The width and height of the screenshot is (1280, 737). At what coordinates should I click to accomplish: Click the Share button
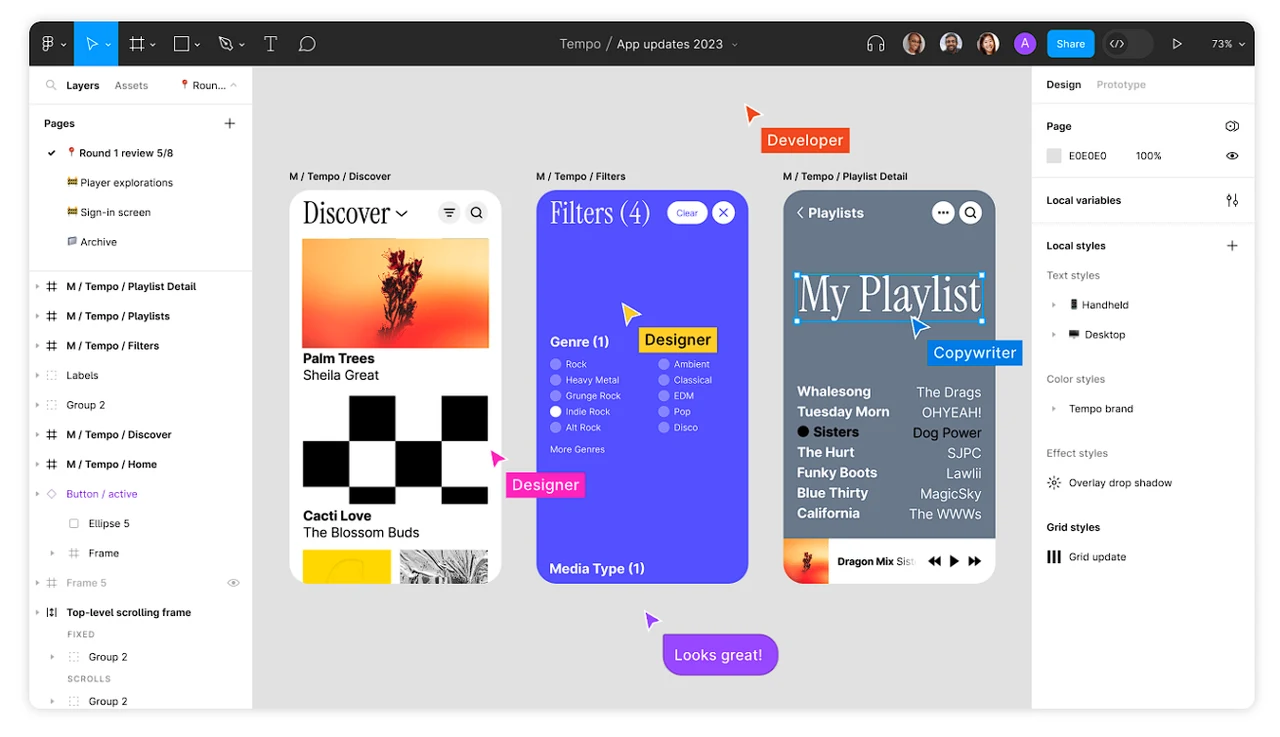[x=1070, y=44]
